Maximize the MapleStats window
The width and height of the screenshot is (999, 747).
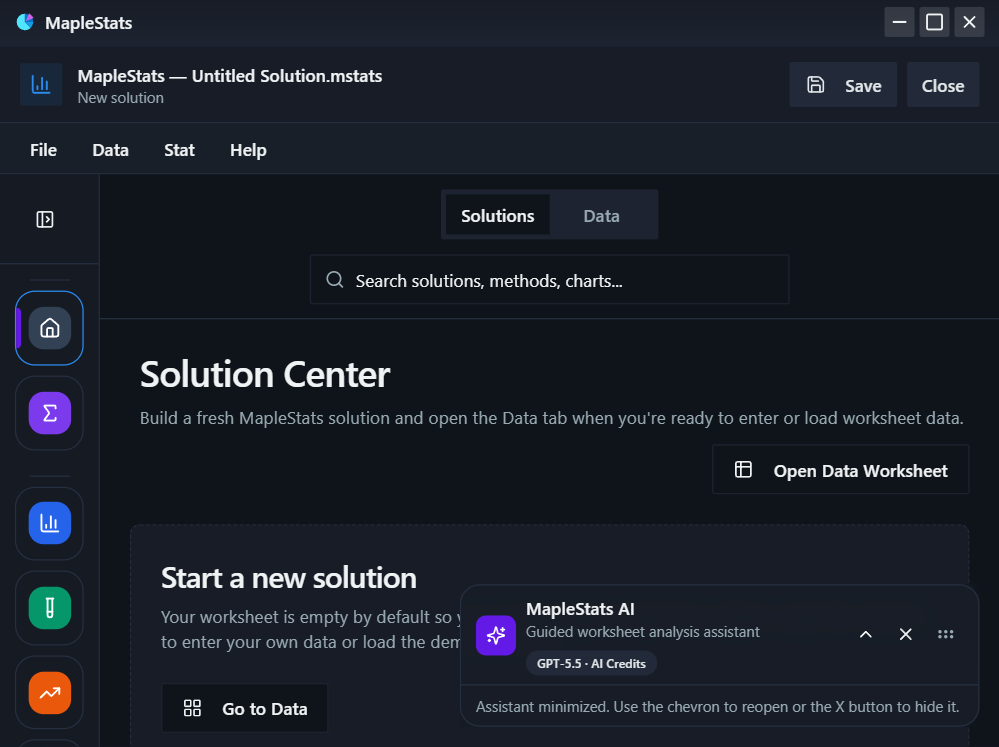point(934,22)
